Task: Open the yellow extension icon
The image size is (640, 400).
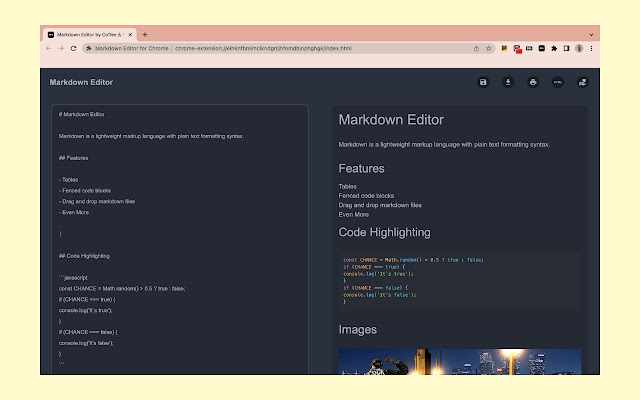Action: click(504, 48)
